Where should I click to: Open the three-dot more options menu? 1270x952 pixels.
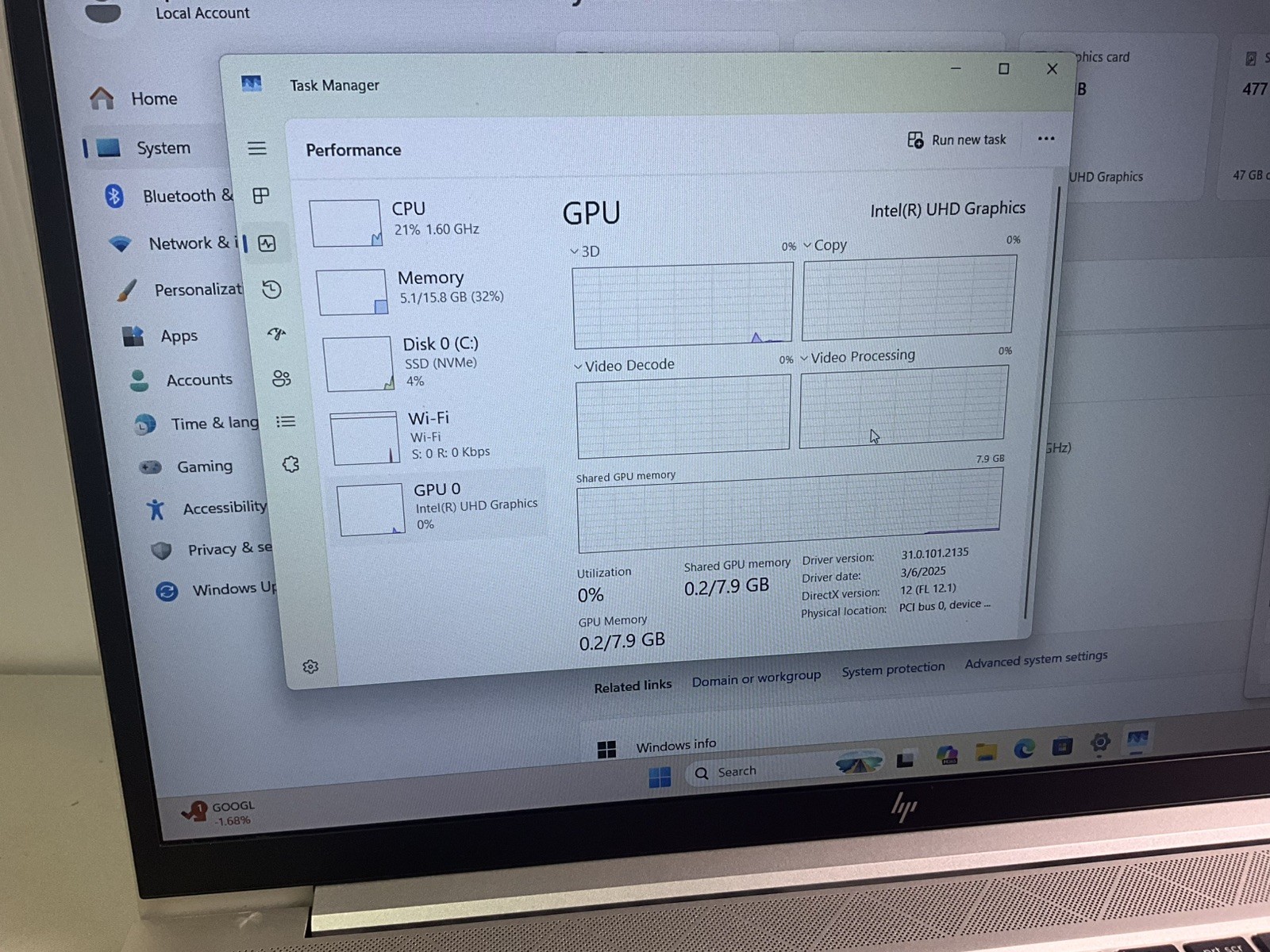coord(1046,139)
